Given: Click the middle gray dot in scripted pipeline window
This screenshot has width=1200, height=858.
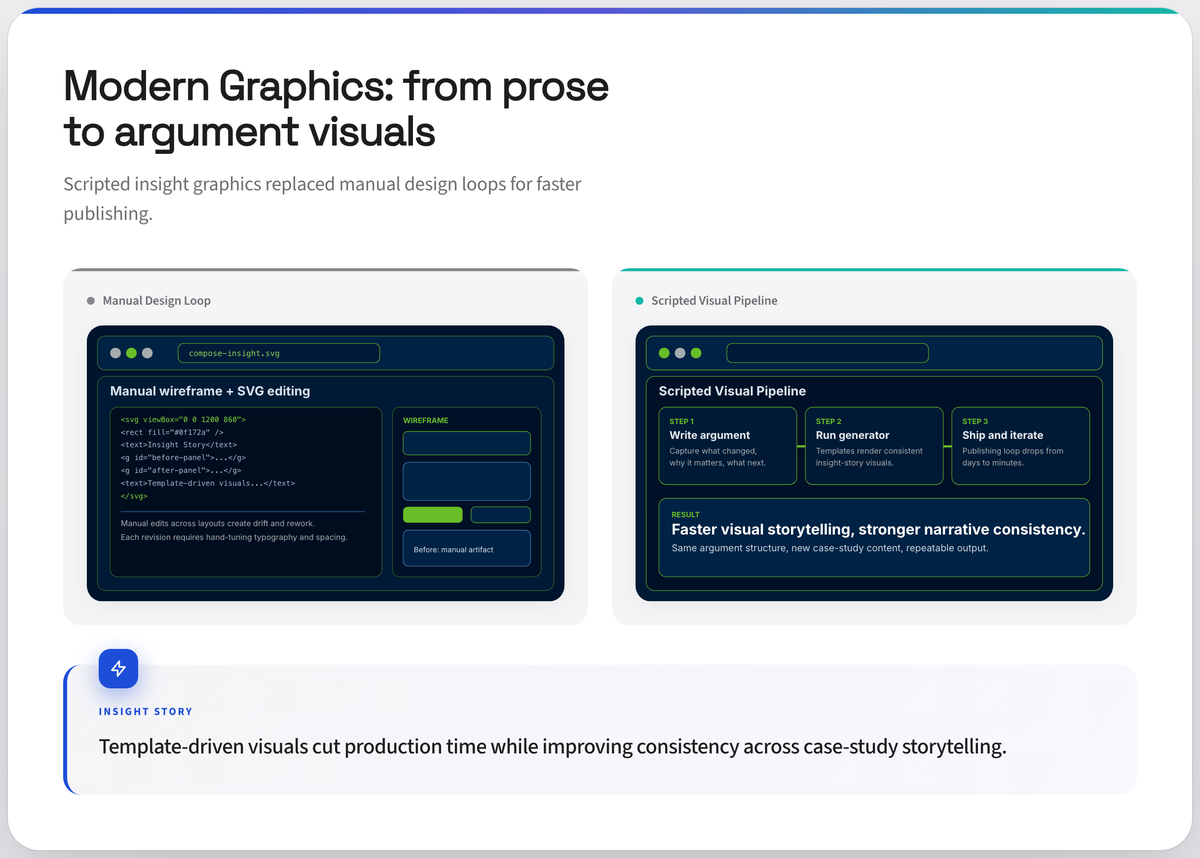Looking at the screenshot, I should pos(680,353).
